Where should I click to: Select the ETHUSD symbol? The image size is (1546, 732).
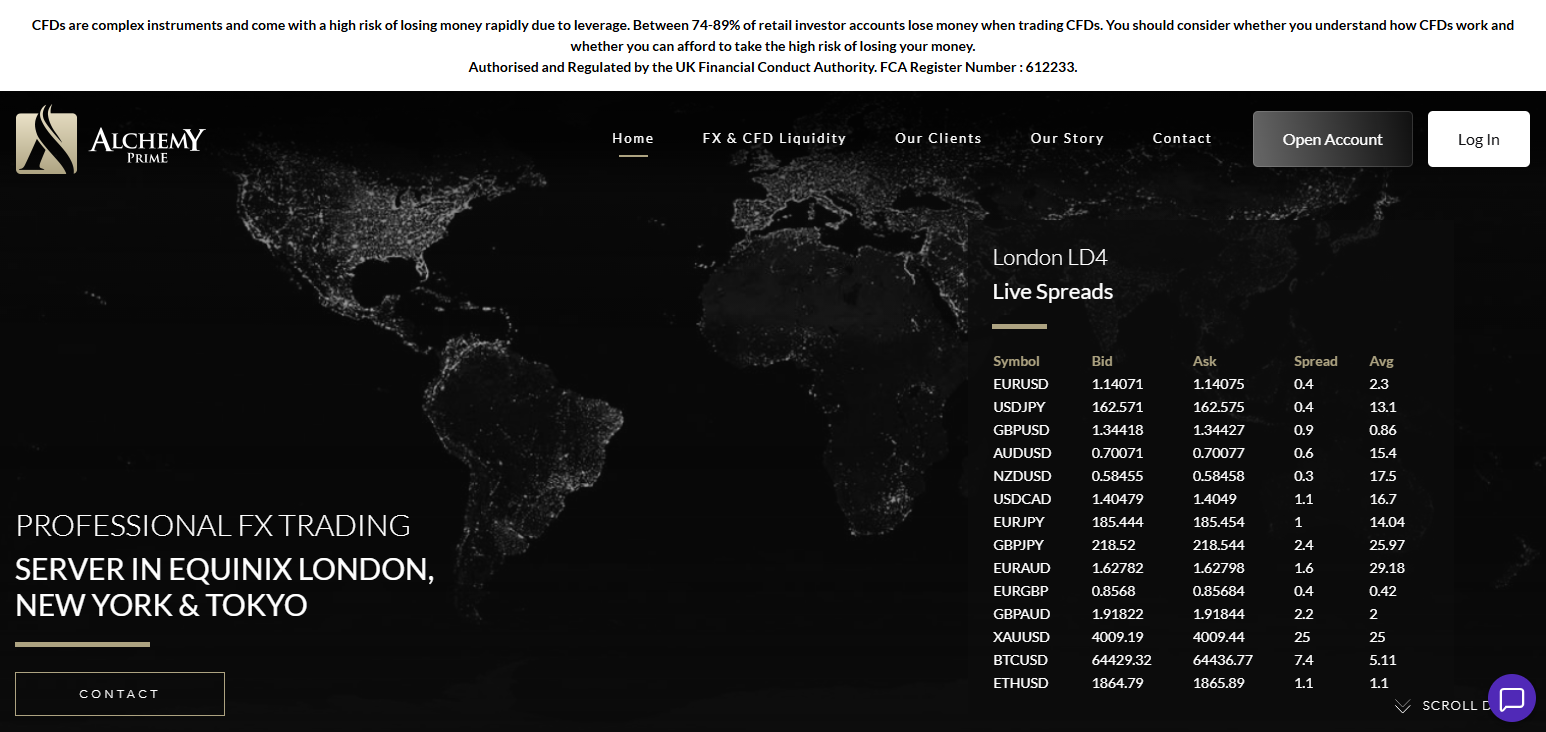[1021, 683]
